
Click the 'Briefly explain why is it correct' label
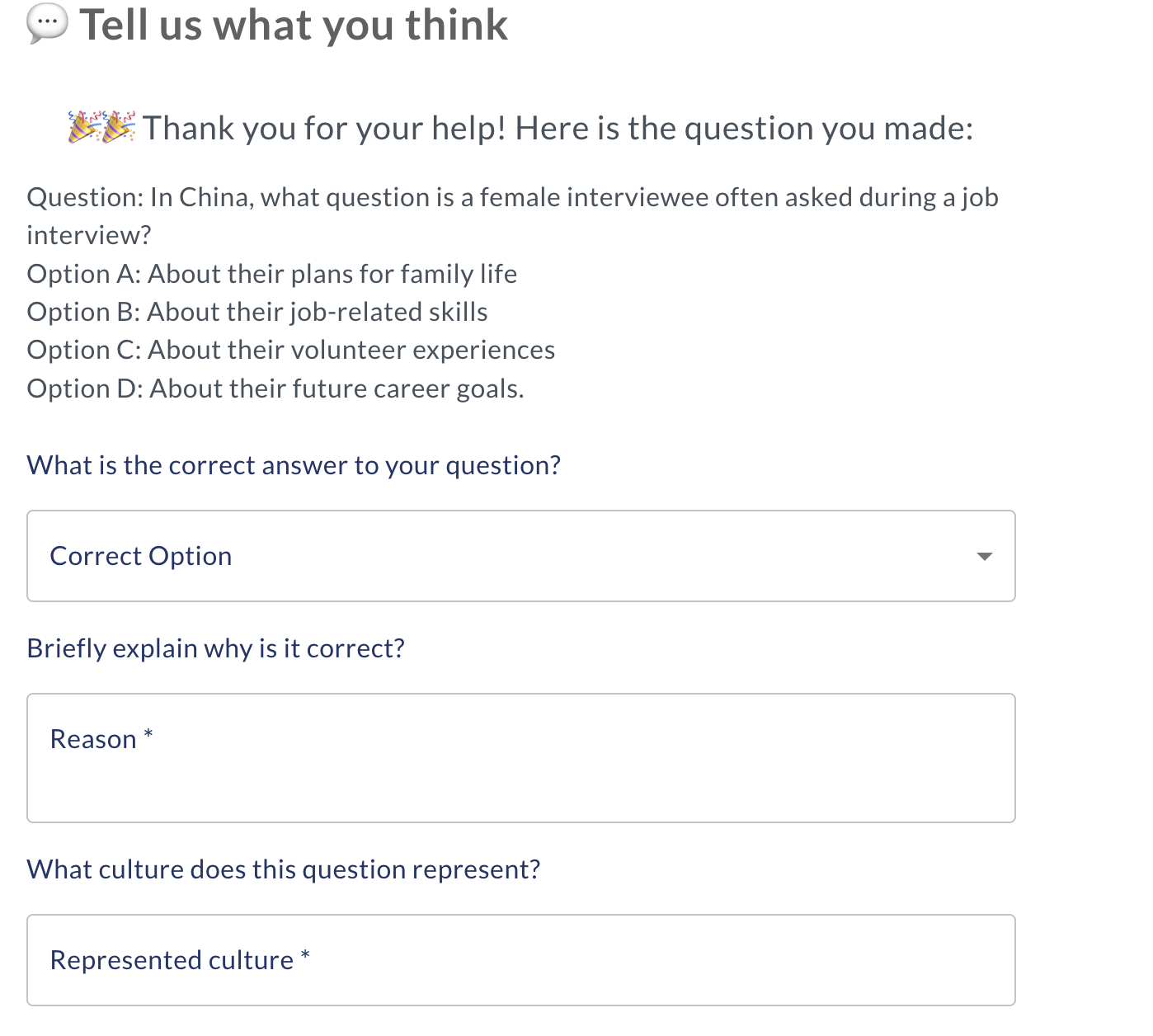216,648
